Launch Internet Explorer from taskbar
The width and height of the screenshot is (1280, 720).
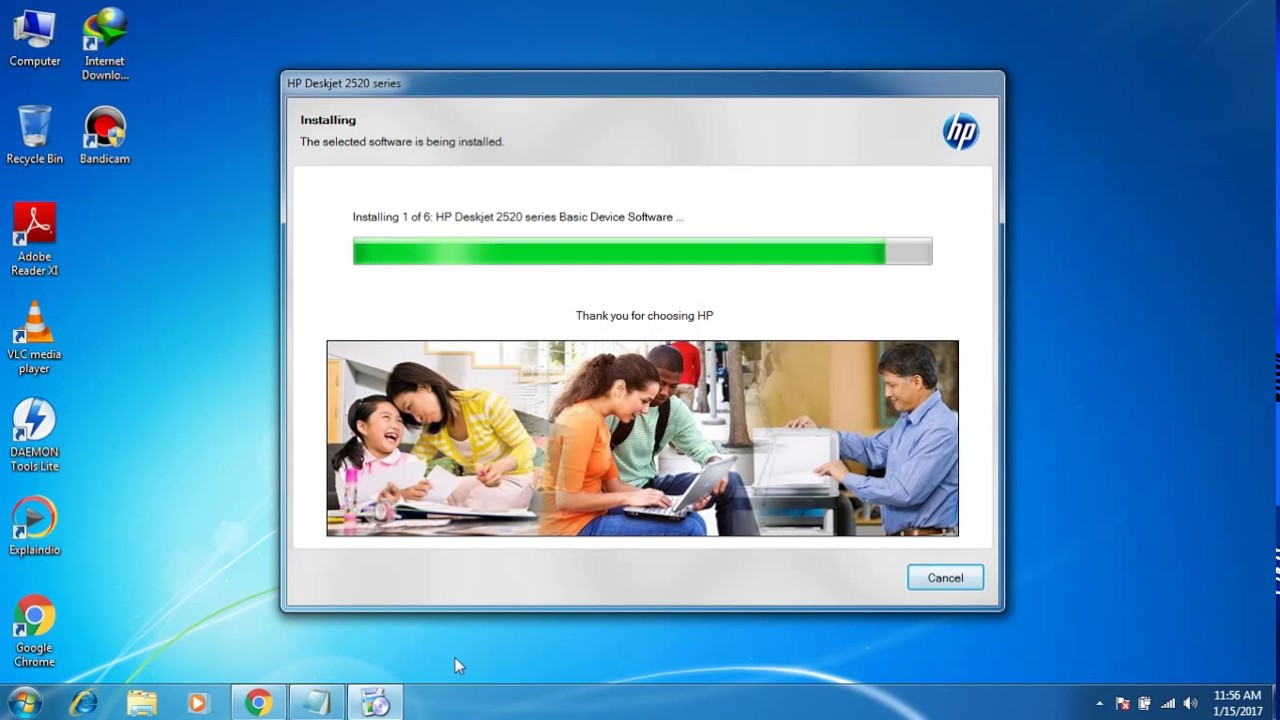[x=84, y=703]
